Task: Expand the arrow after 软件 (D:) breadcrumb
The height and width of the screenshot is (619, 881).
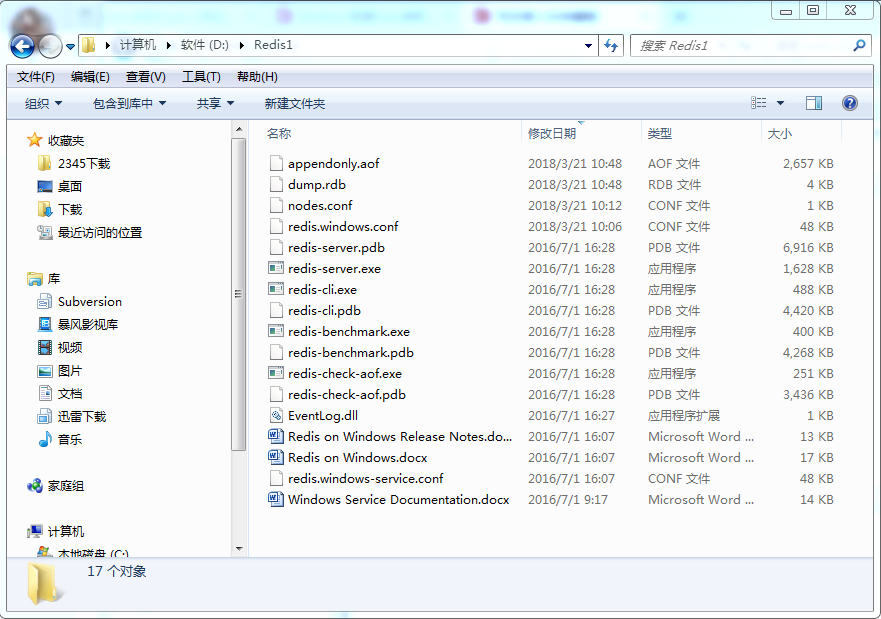Action: [242, 45]
